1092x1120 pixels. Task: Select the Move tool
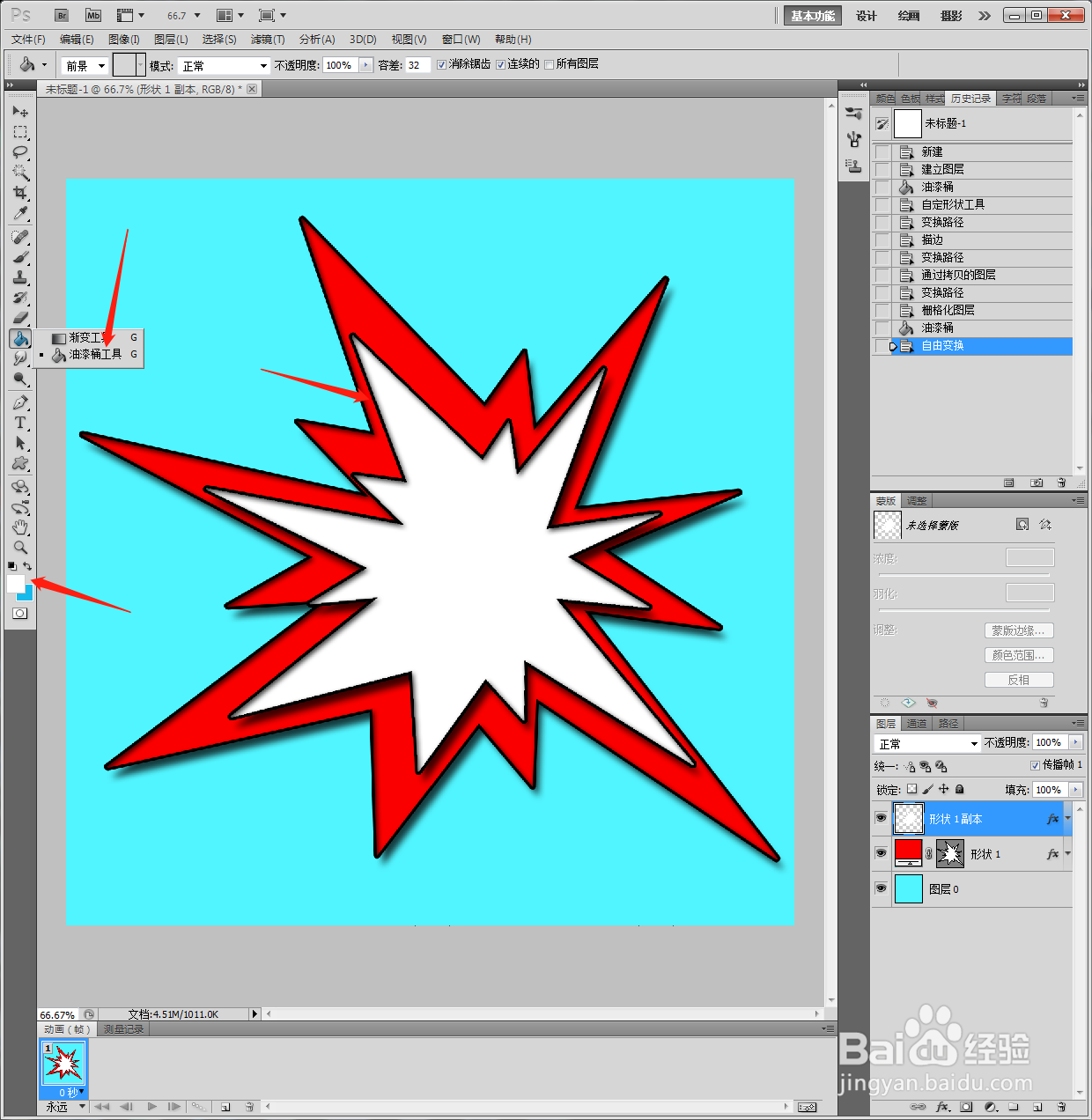point(20,112)
